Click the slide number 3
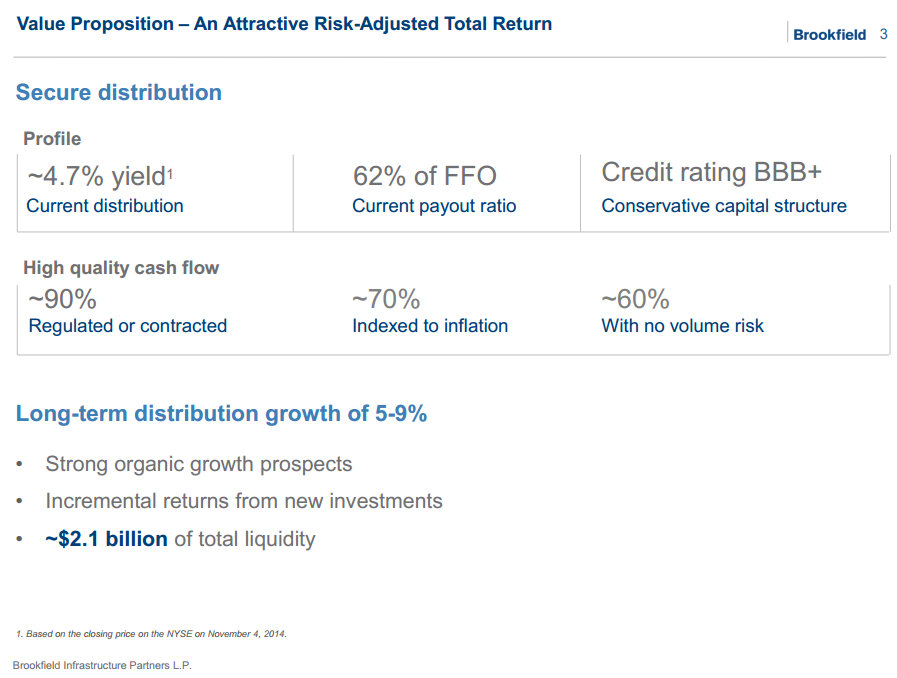Viewport: 897px width, 678px height. [x=883, y=34]
